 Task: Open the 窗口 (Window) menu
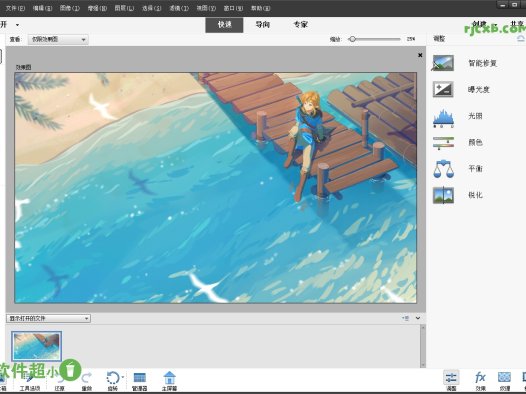[233, 8]
